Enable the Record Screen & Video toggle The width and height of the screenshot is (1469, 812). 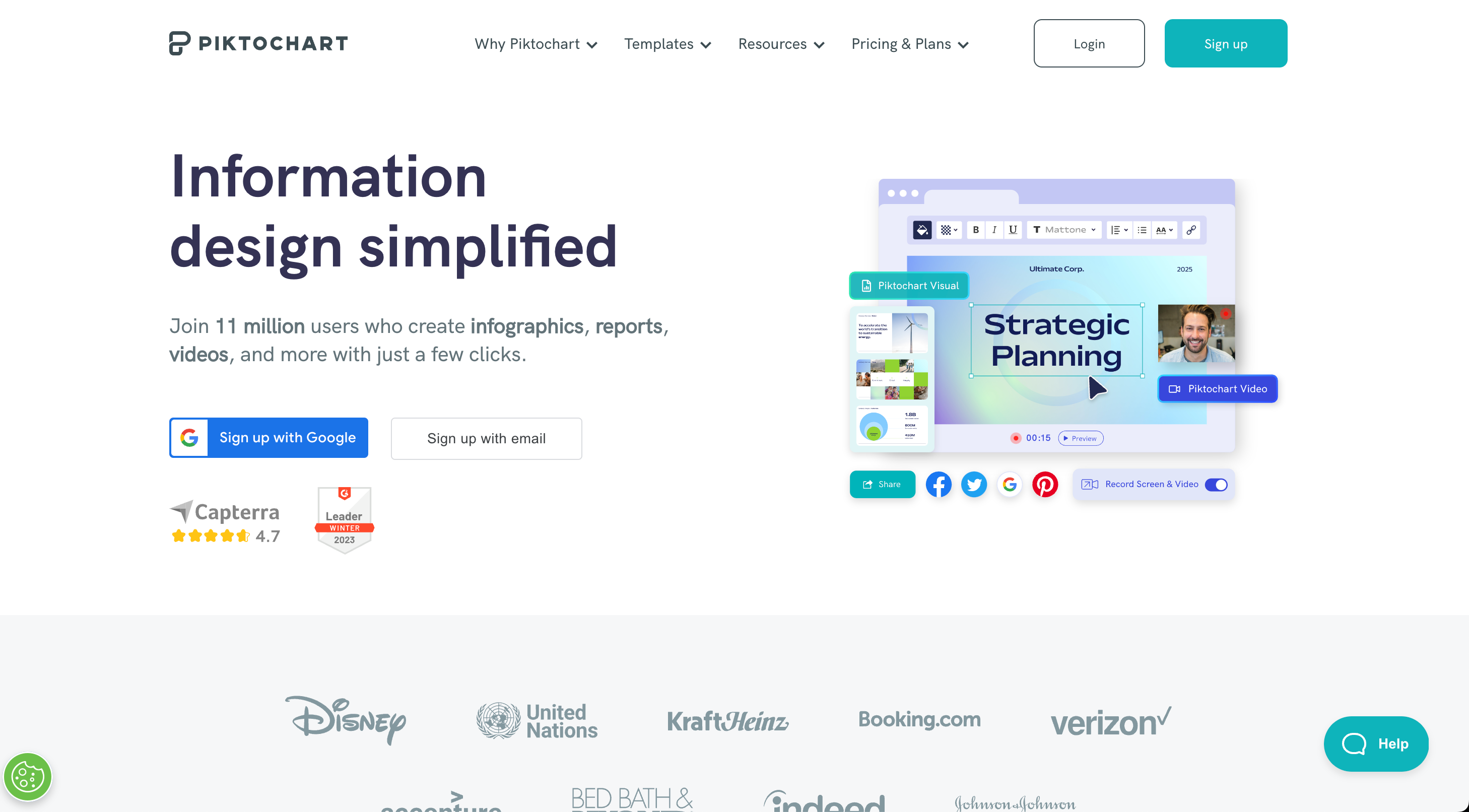1218,484
